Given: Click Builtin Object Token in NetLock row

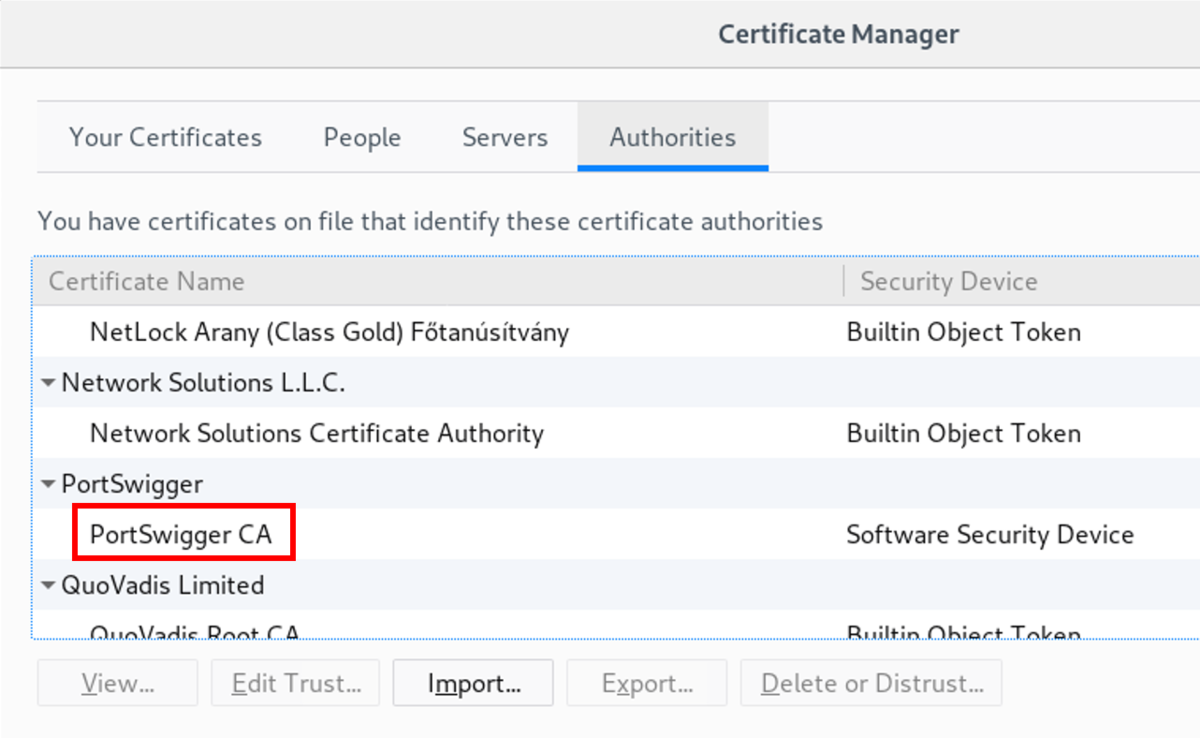Looking at the screenshot, I should tap(964, 332).
